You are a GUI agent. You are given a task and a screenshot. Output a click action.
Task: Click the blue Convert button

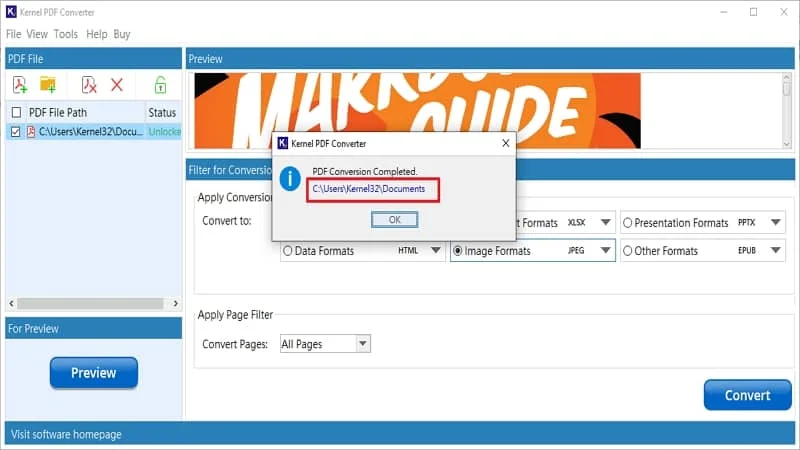click(x=747, y=395)
